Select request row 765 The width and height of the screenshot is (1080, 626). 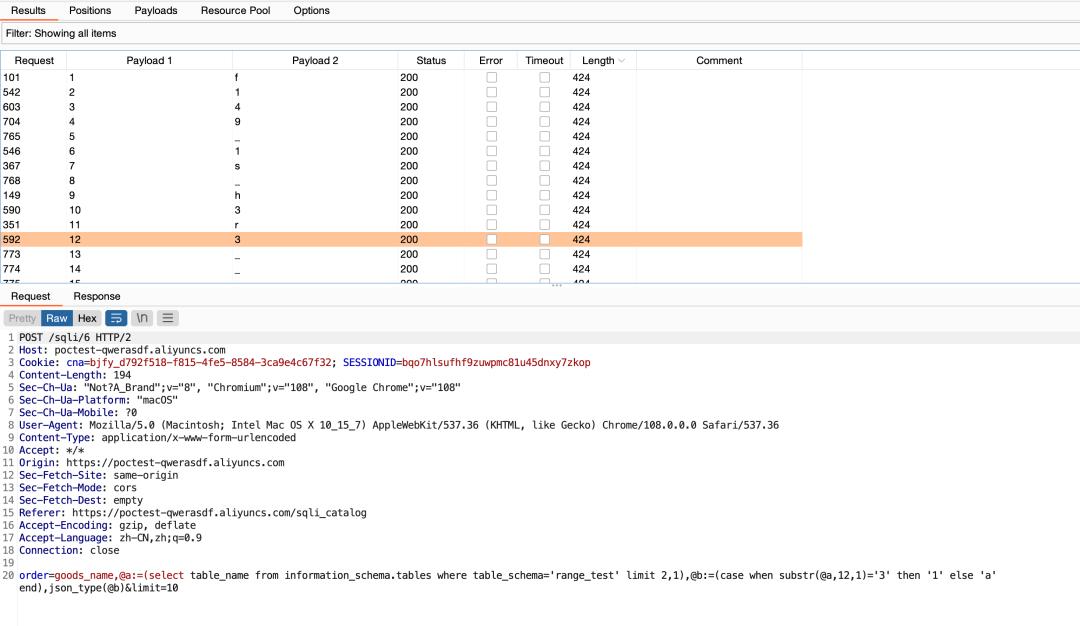pyautogui.click(x=402, y=136)
